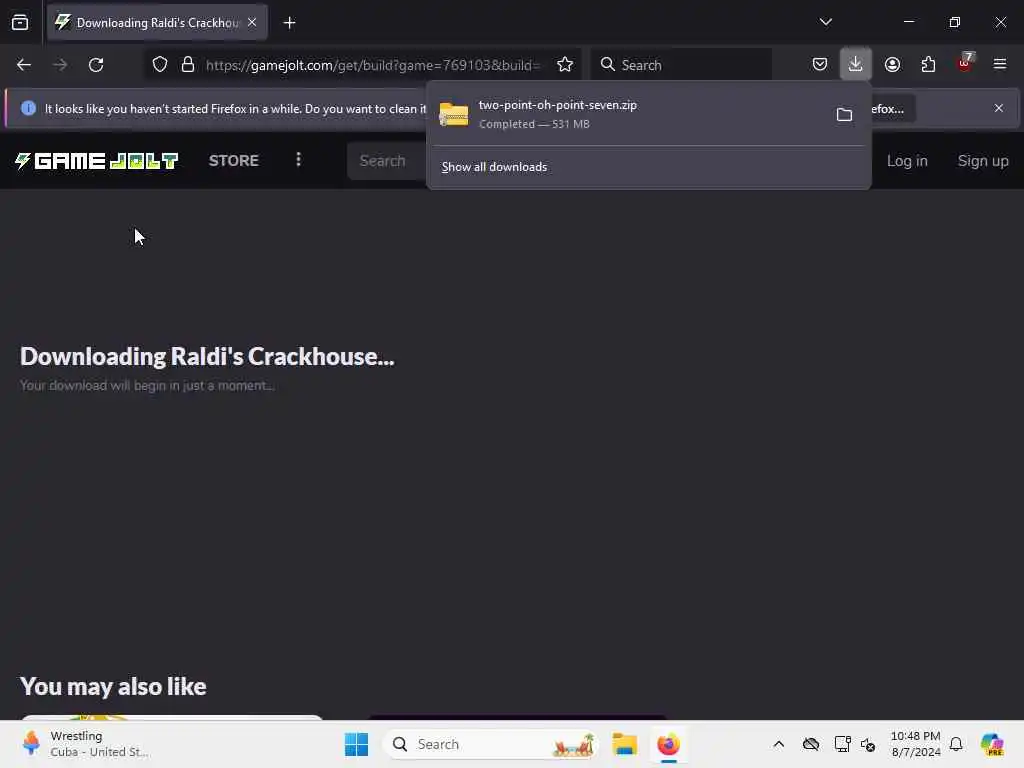Click the OneDrive cloud tray icon

810,744
